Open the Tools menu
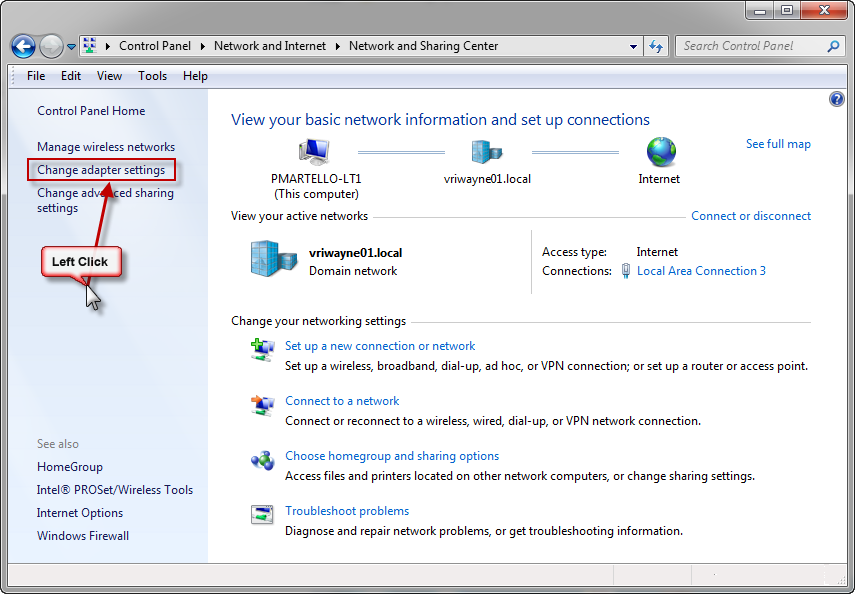 (152, 76)
